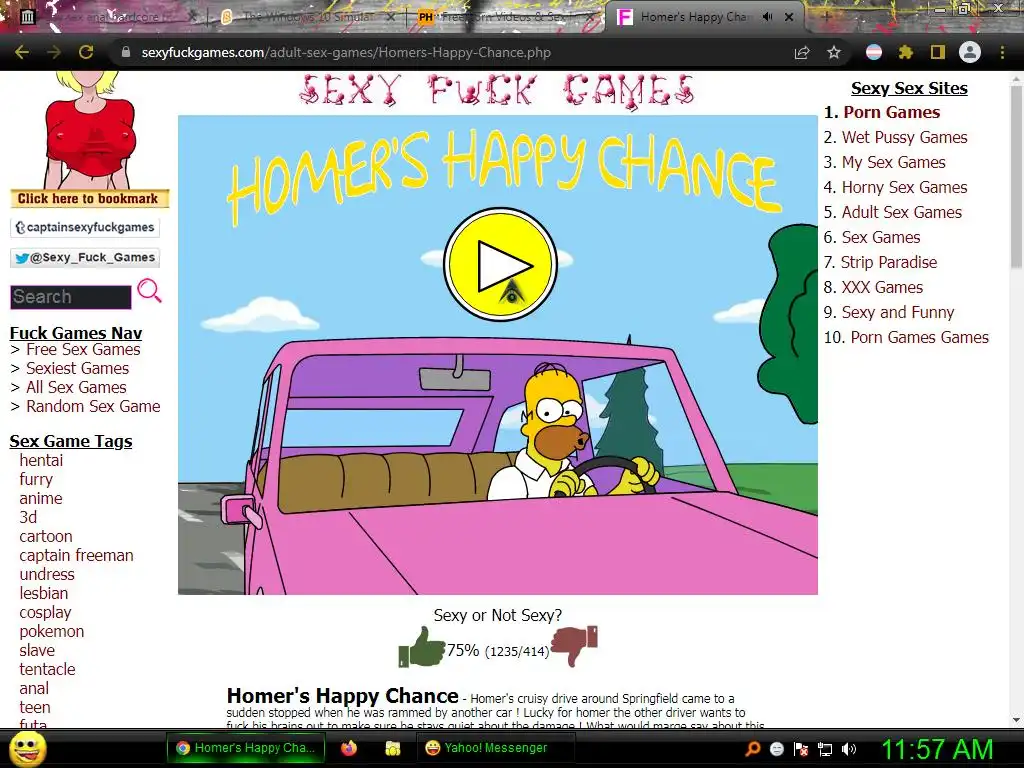This screenshot has width=1024, height=768.
Task: Reload the current page
Action: tap(86, 52)
